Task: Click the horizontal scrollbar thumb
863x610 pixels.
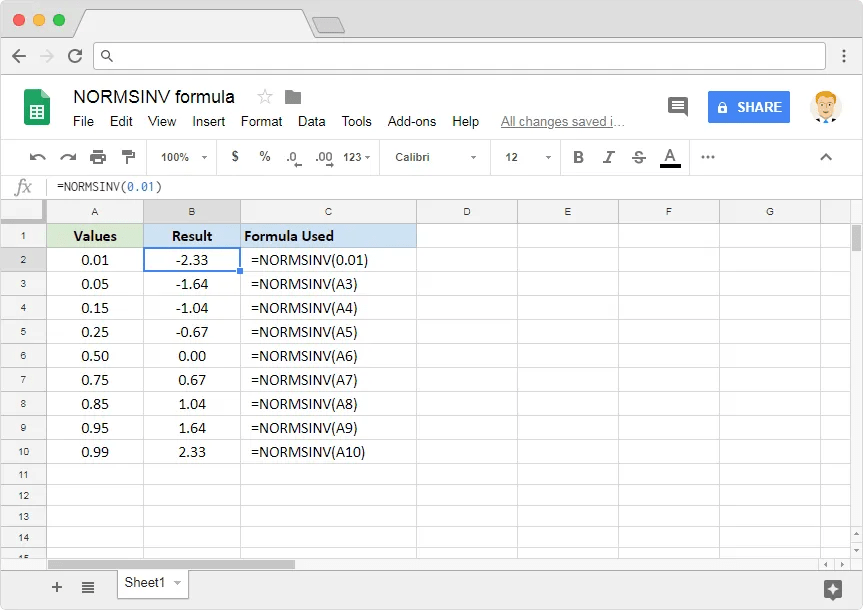Action: [x=171, y=564]
